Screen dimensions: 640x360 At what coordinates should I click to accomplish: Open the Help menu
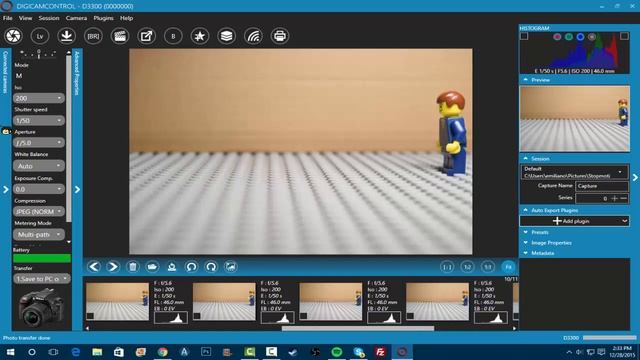point(126,18)
